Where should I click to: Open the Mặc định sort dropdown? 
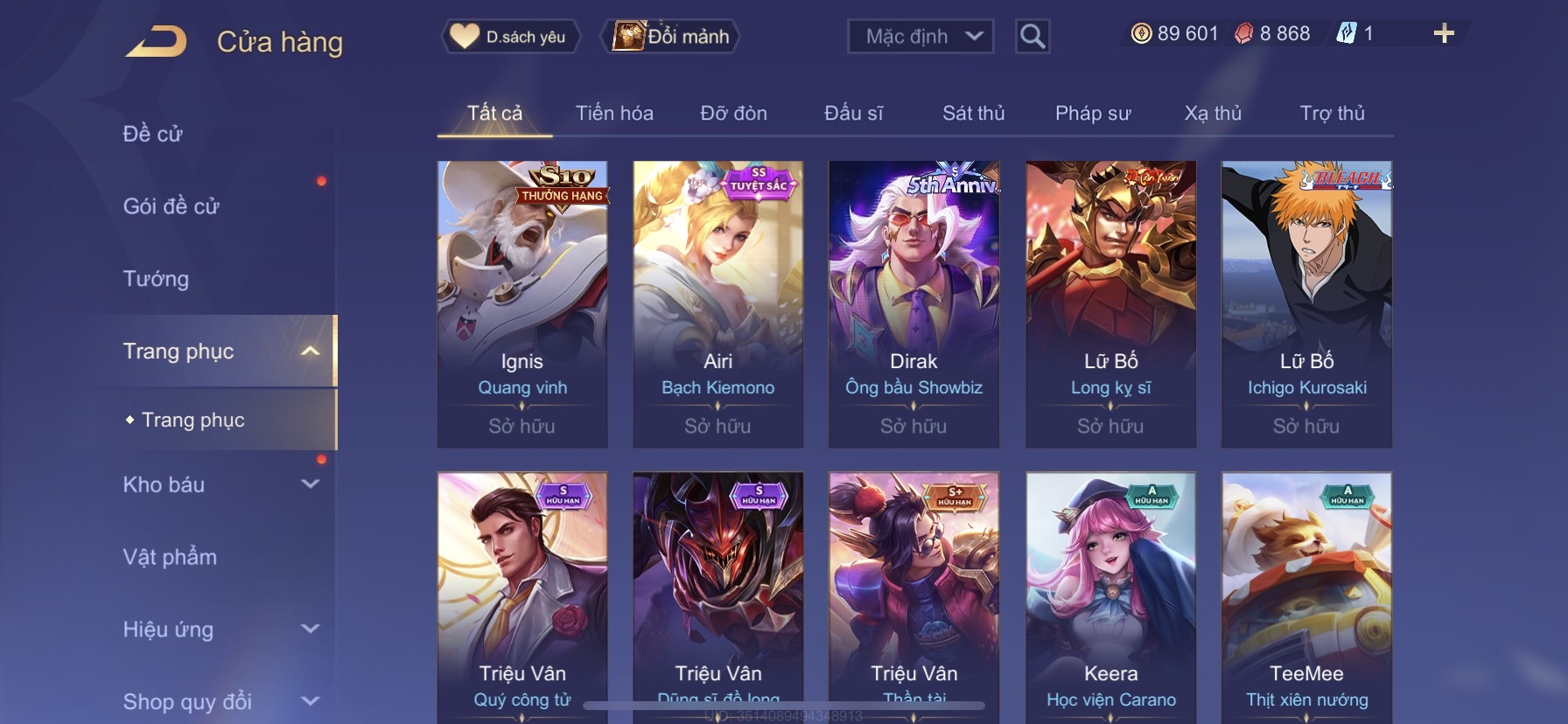point(920,37)
